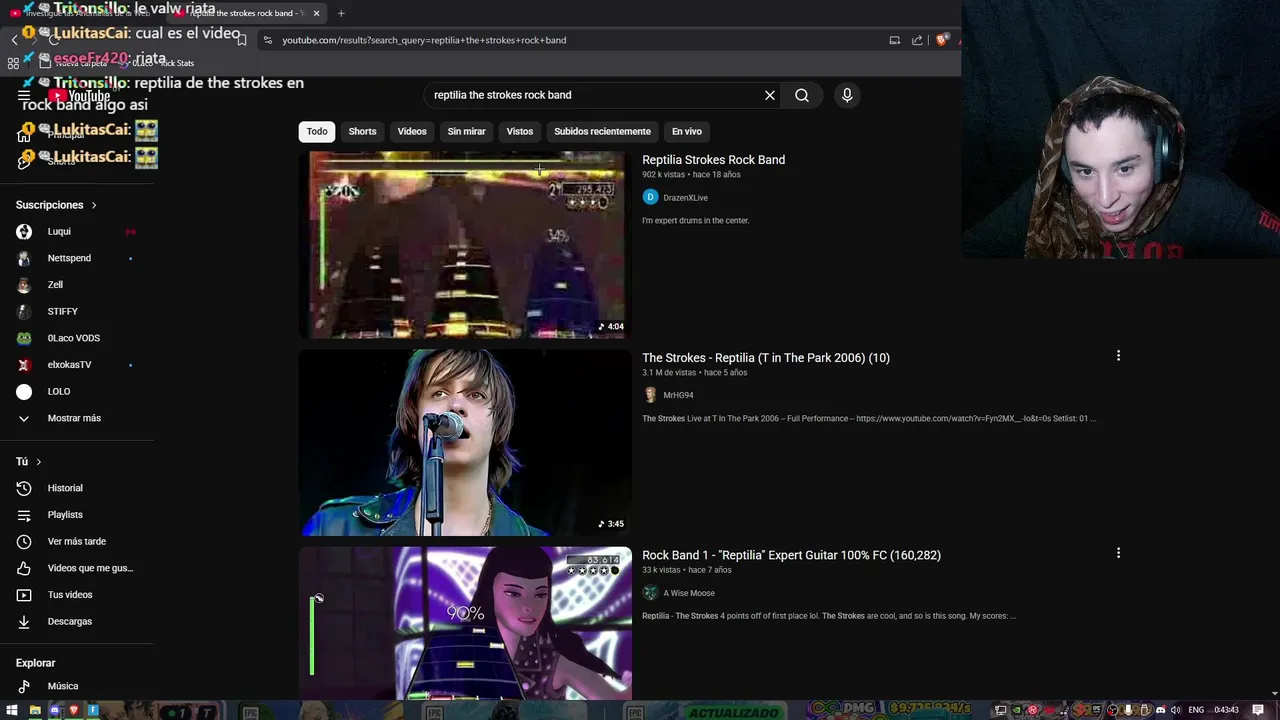Open Brave Shields icon in address bar
This screenshot has height=720, width=1280.
point(942,40)
